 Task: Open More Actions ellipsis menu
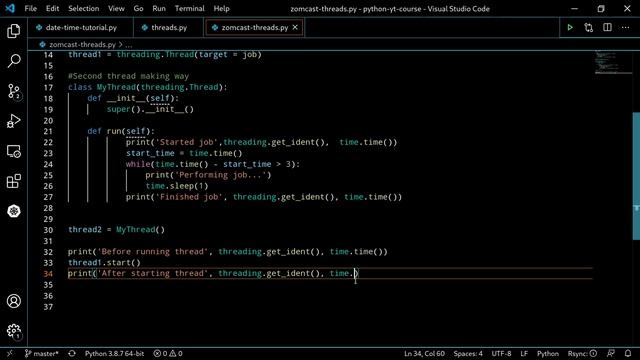click(x=626, y=28)
